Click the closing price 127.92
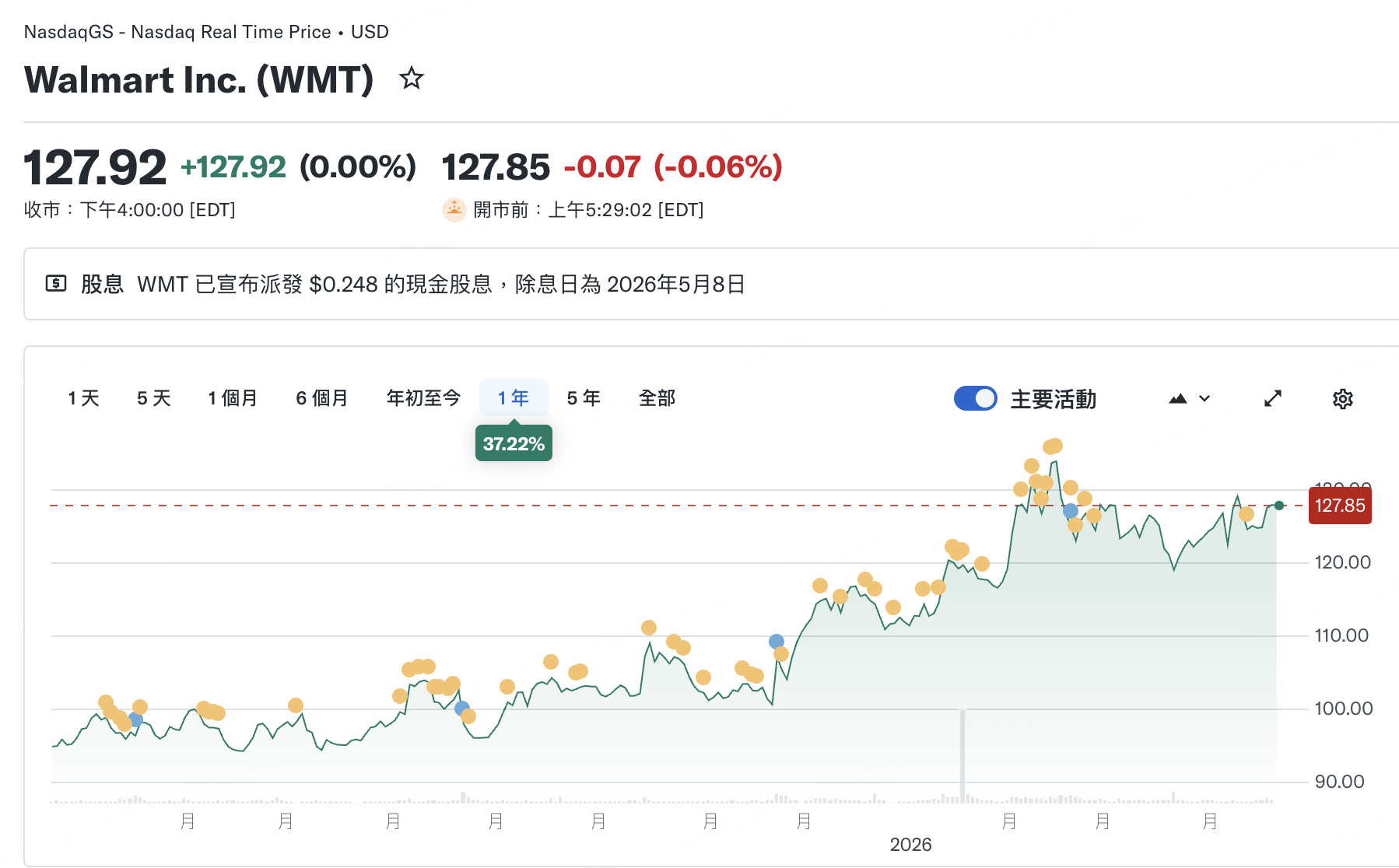The width and height of the screenshot is (1399, 868). pyautogui.click(x=95, y=167)
